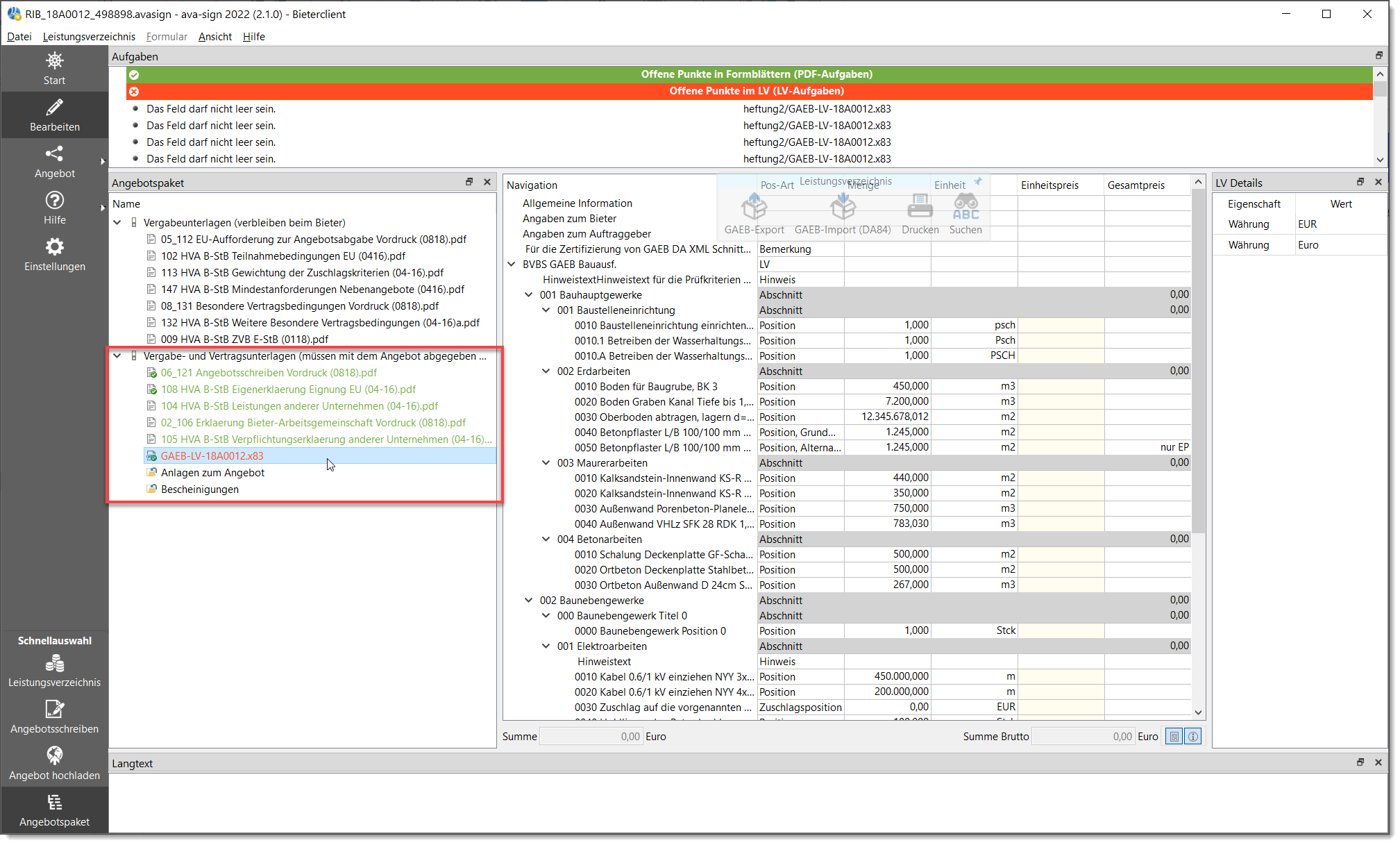Click the red error icon on LV-Aufgaben bar

click(134, 91)
